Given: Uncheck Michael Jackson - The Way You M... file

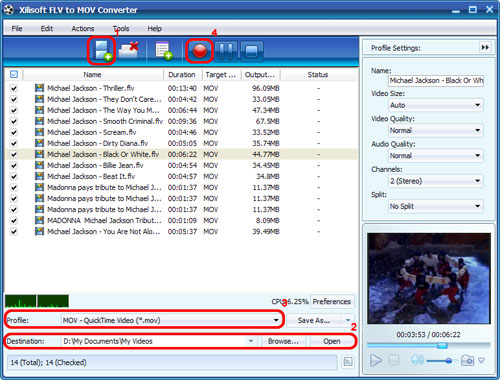Looking at the screenshot, I should [x=14, y=110].
